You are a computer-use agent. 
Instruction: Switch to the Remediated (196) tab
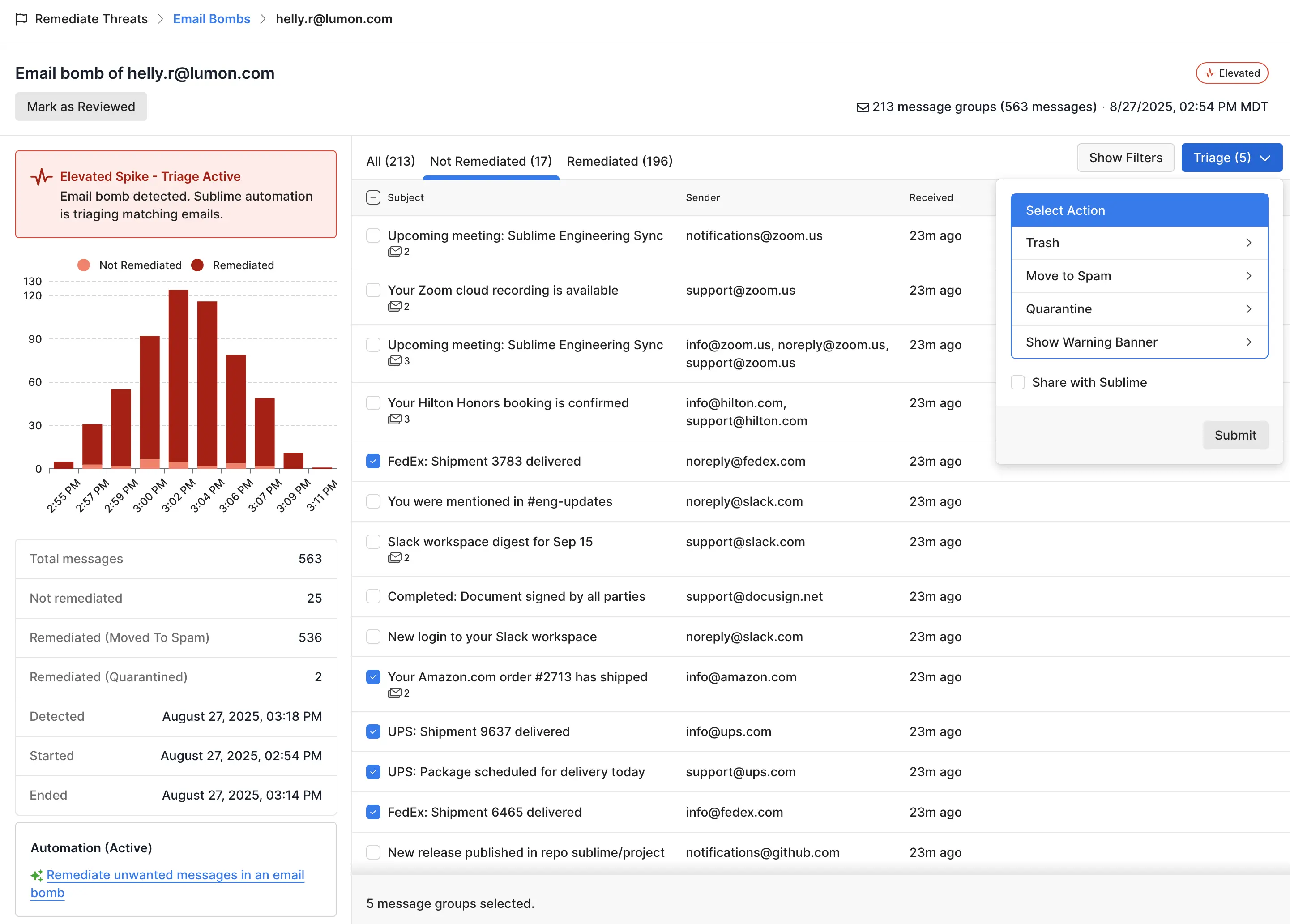tap(619, 161)
